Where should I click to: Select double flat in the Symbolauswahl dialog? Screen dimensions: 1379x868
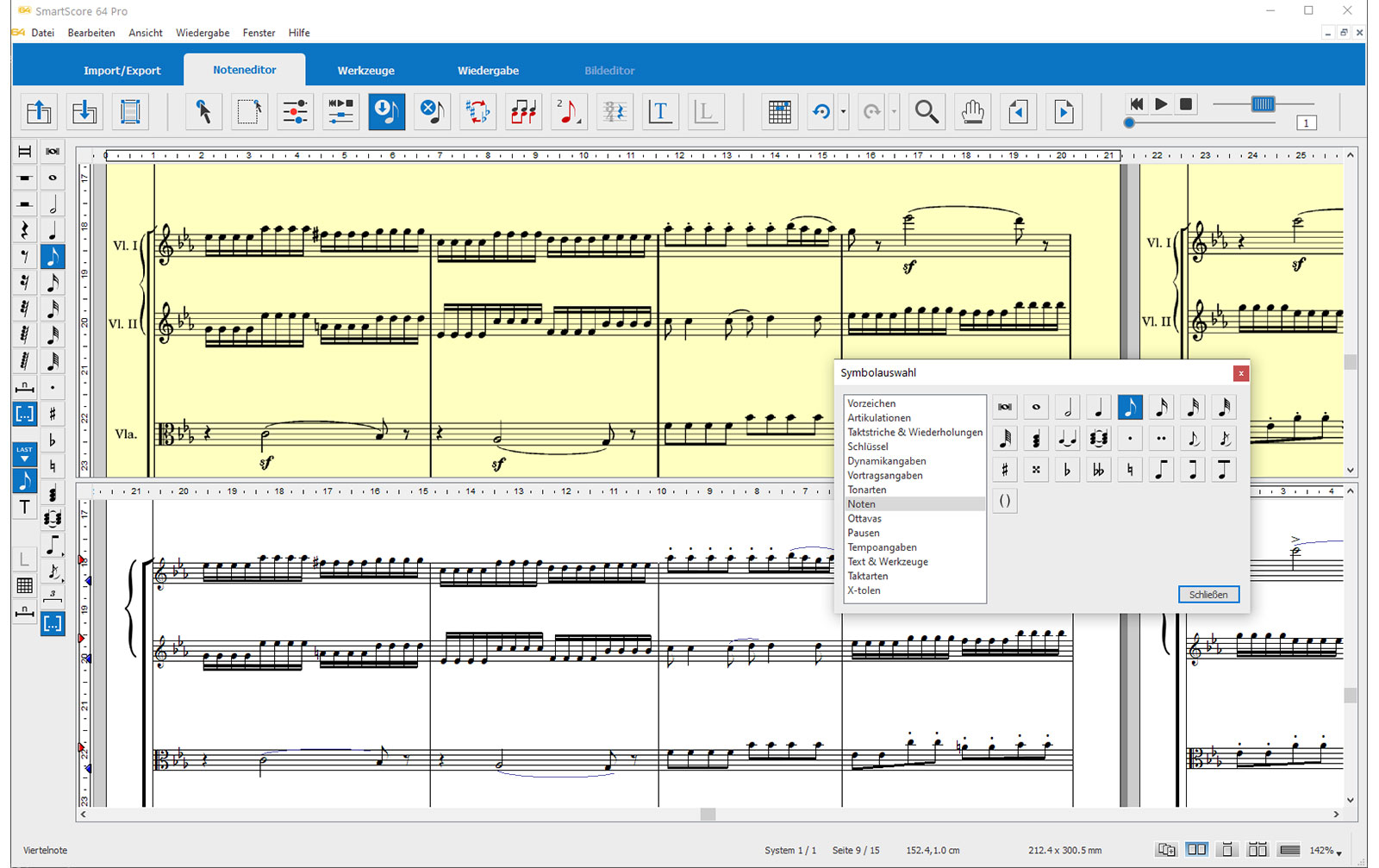(1098, 470)
